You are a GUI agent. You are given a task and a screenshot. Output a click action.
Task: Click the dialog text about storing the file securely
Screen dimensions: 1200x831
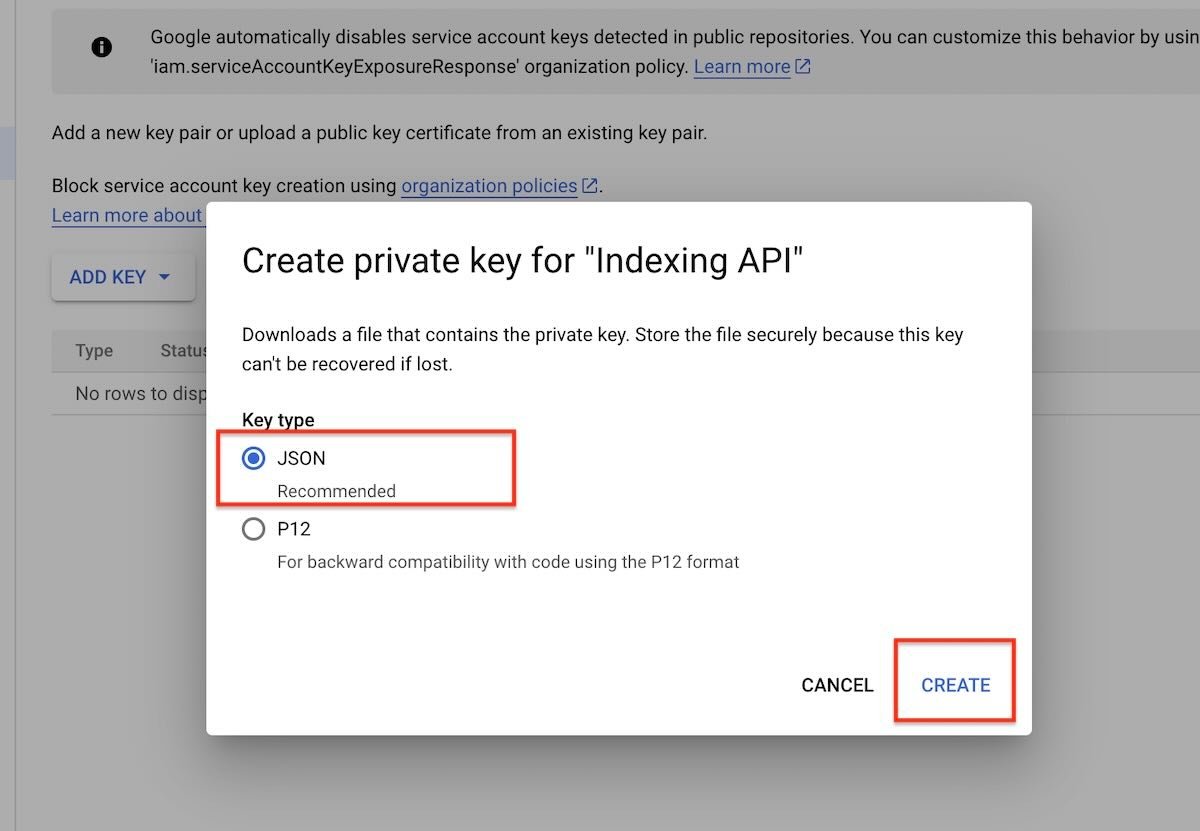pos(602,348)
